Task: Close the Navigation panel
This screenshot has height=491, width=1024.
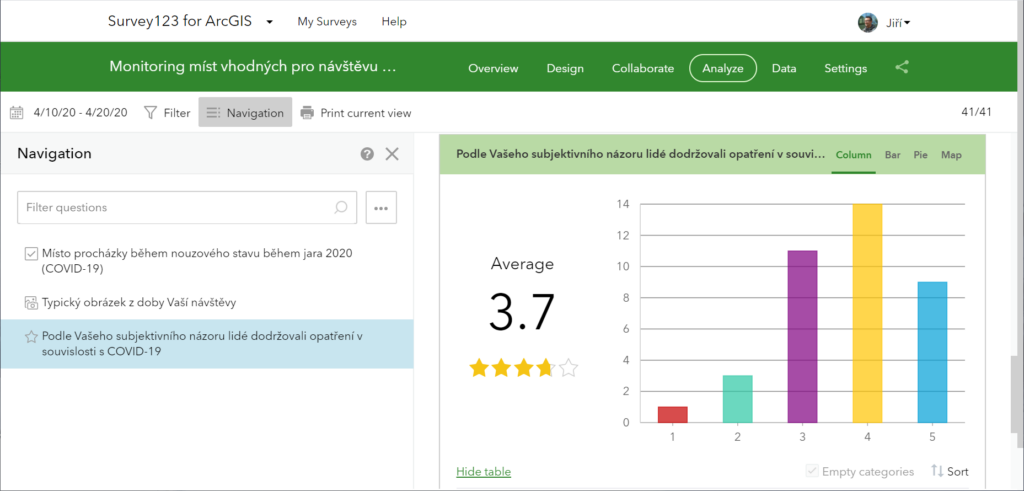Action: tap(392, 154)
